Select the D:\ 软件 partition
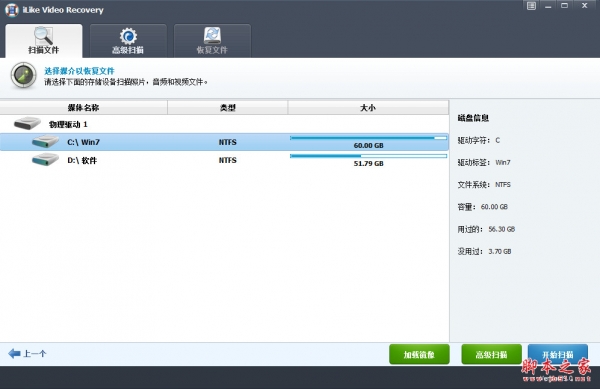 pyautogui.click(x=224, y=160)
